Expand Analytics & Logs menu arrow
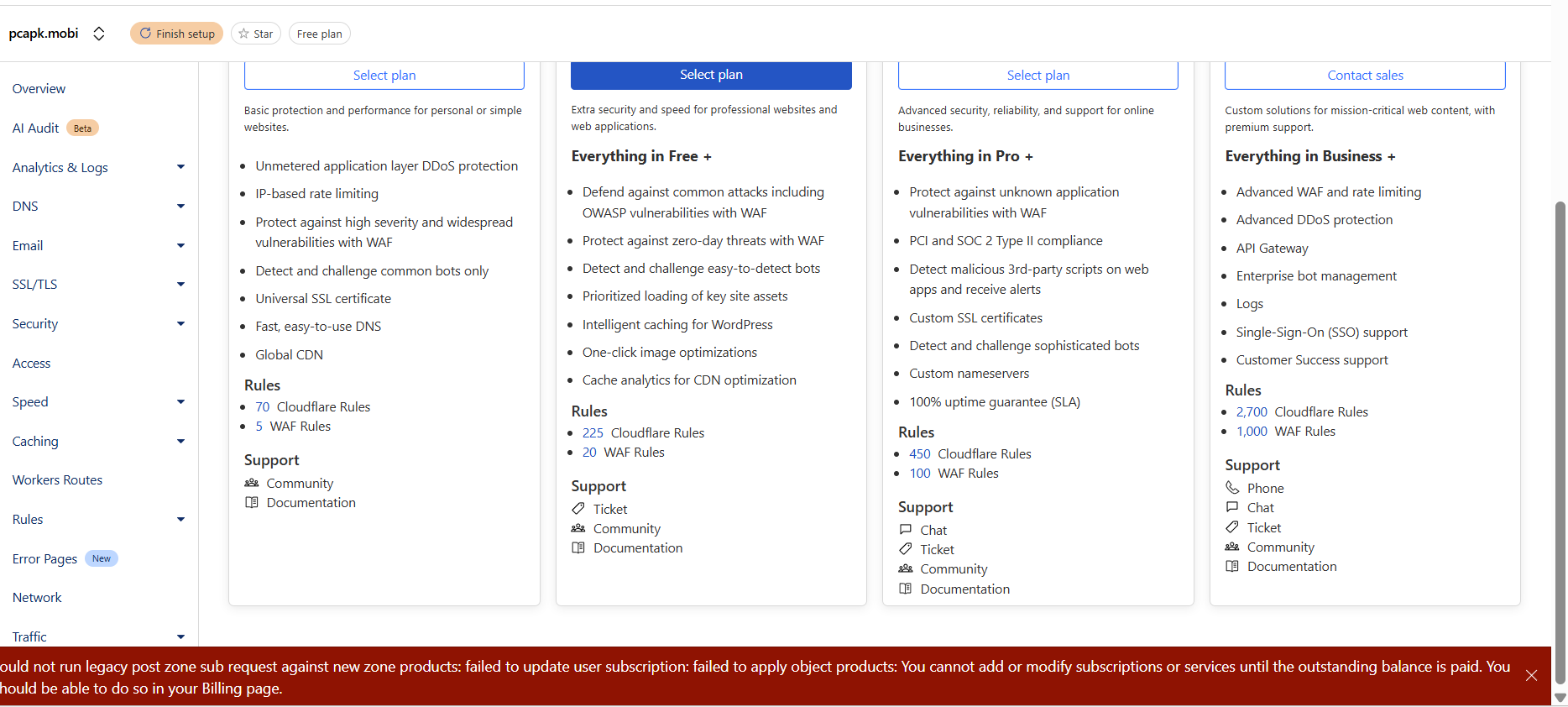The width and height of the screenshot is (1568, 707). point(180,167)
